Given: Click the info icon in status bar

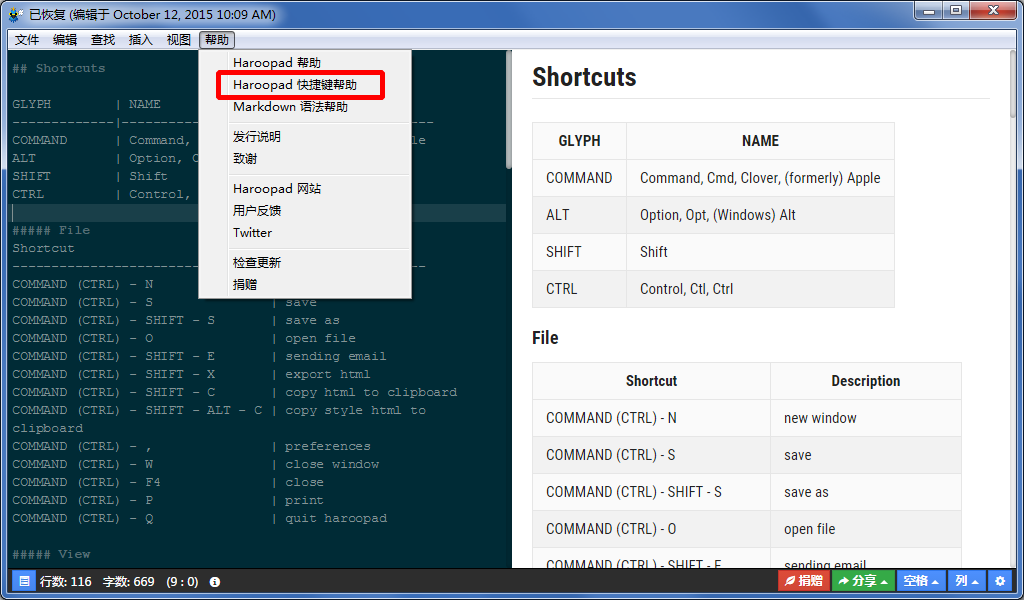Looking at the screenshot, I should coord(215,582).
